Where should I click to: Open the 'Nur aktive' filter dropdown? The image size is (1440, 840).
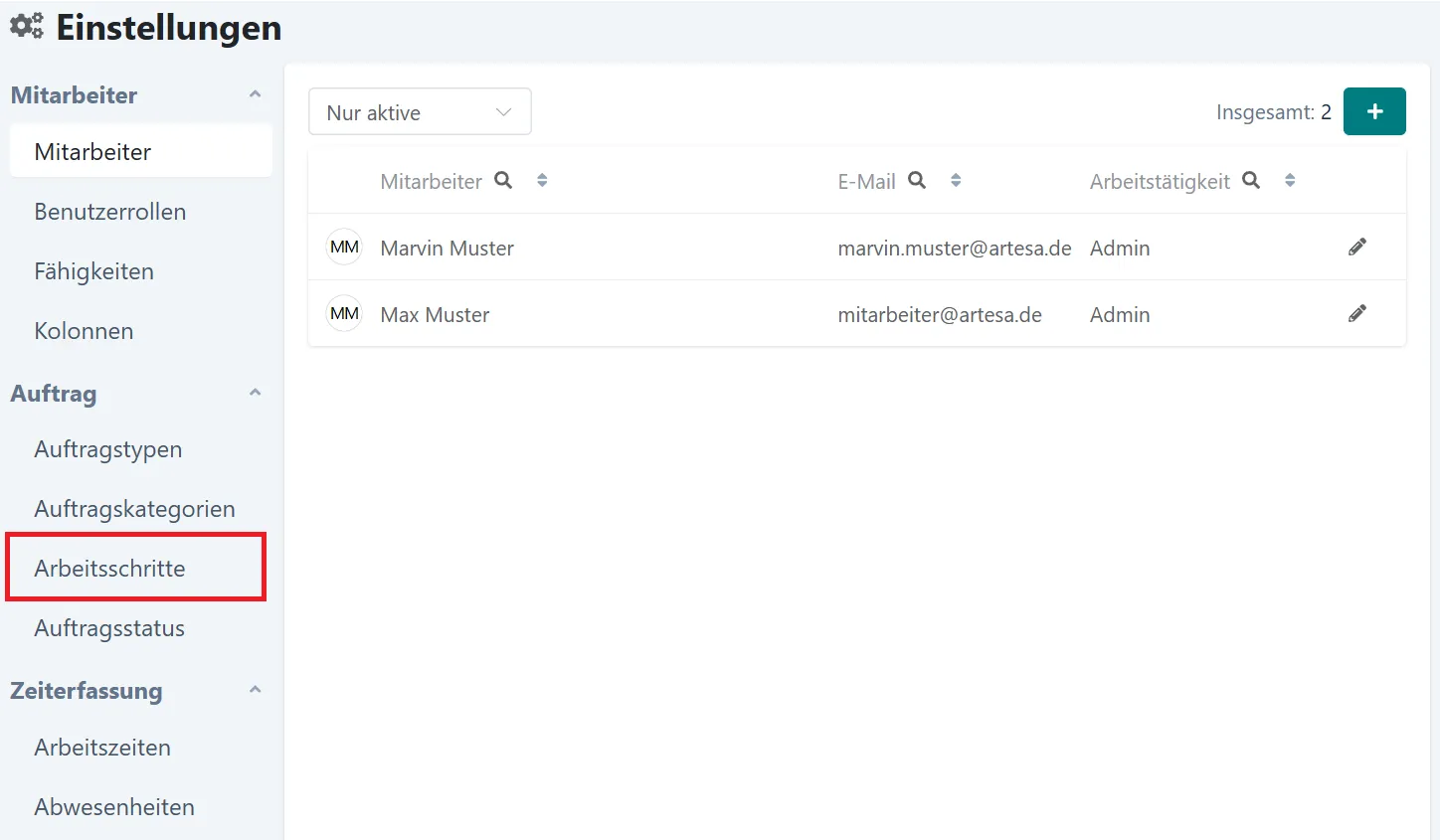420,112
